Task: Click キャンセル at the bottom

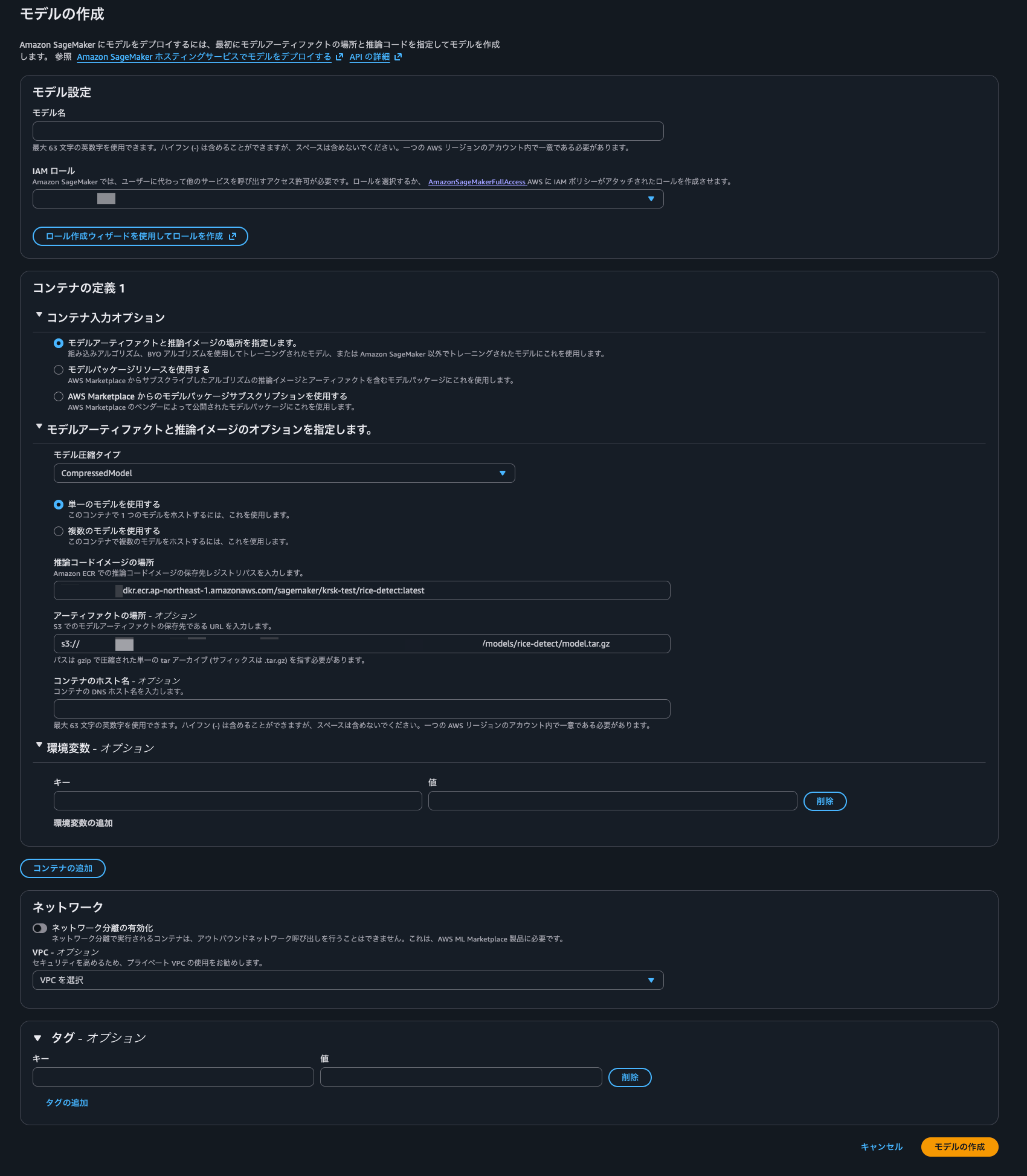Action: click(x=881, y=1147)
